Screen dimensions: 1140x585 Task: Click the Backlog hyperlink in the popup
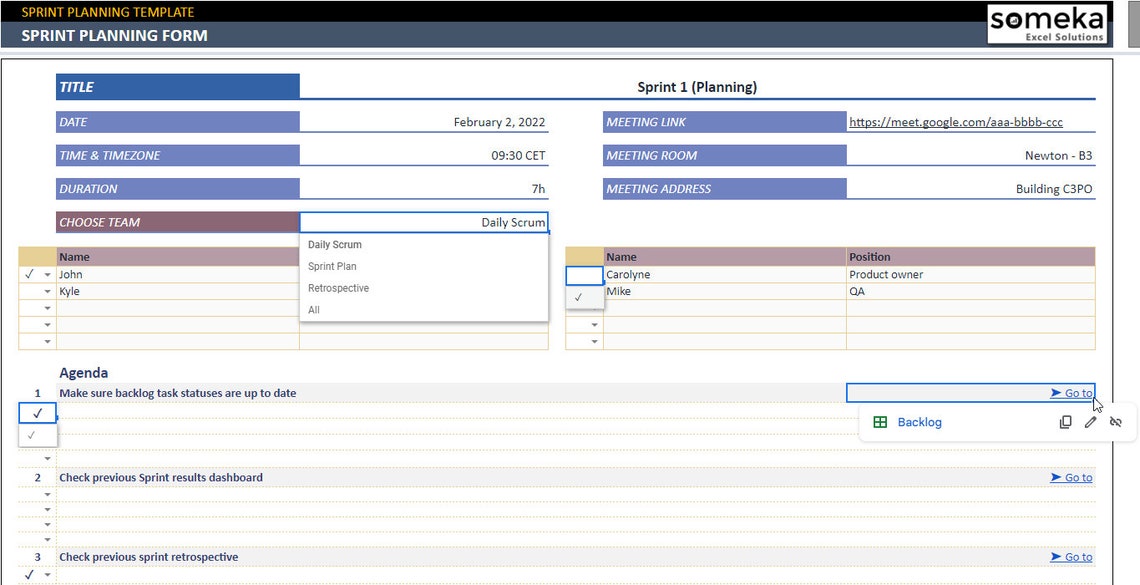(920, 422)
